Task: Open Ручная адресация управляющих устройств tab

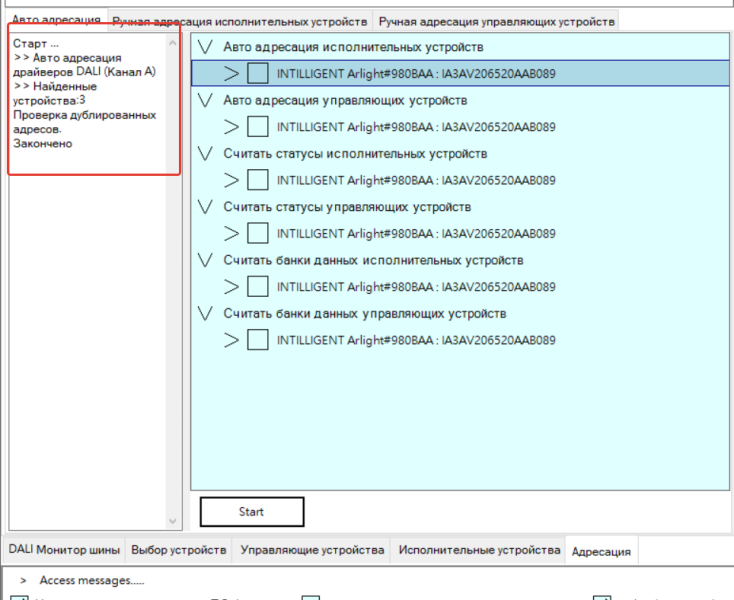Action: [x=496, y=22]
